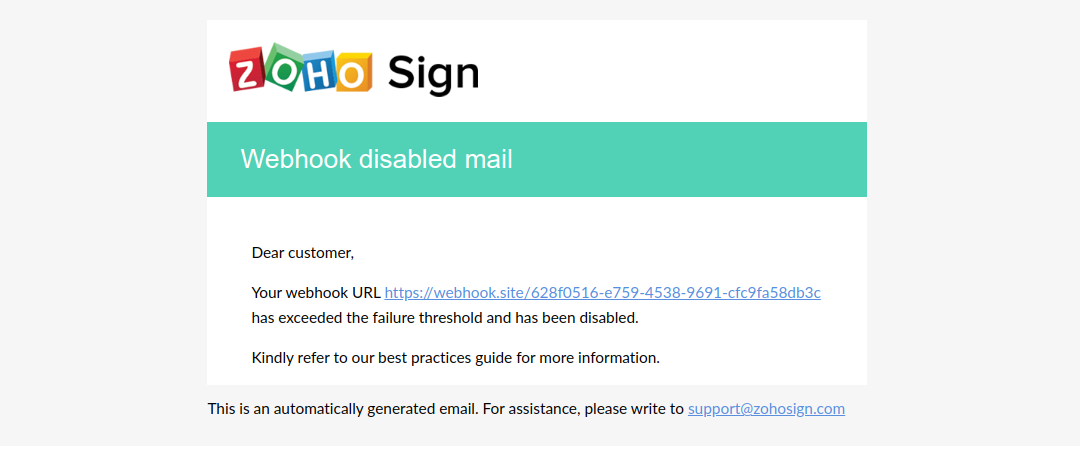1080x451 pixels.
Task: Click the green O block in Zoho logo
Action: coord(282,67)
